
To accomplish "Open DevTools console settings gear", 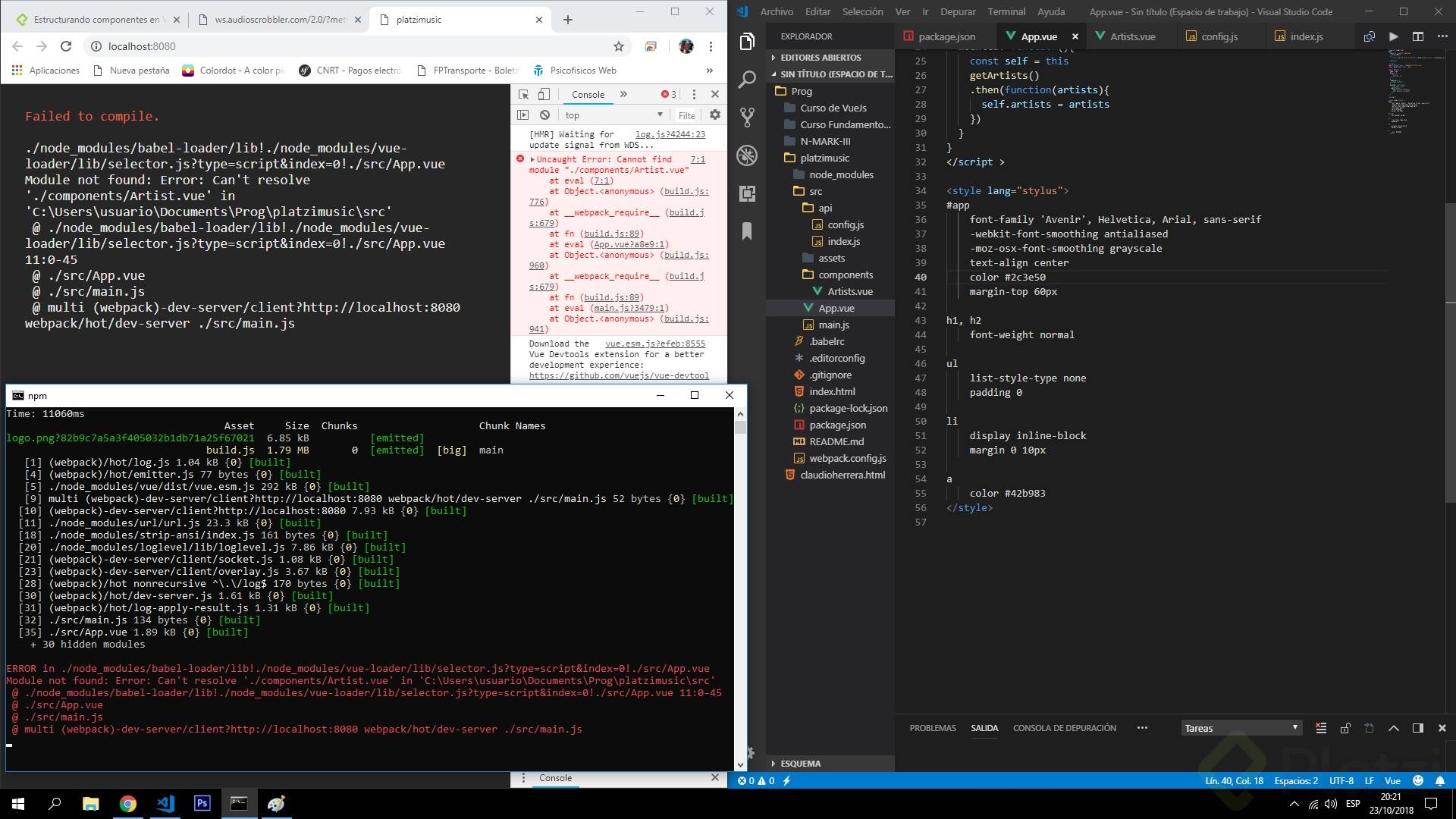I will pyautogui.click(x=714, y=115).
